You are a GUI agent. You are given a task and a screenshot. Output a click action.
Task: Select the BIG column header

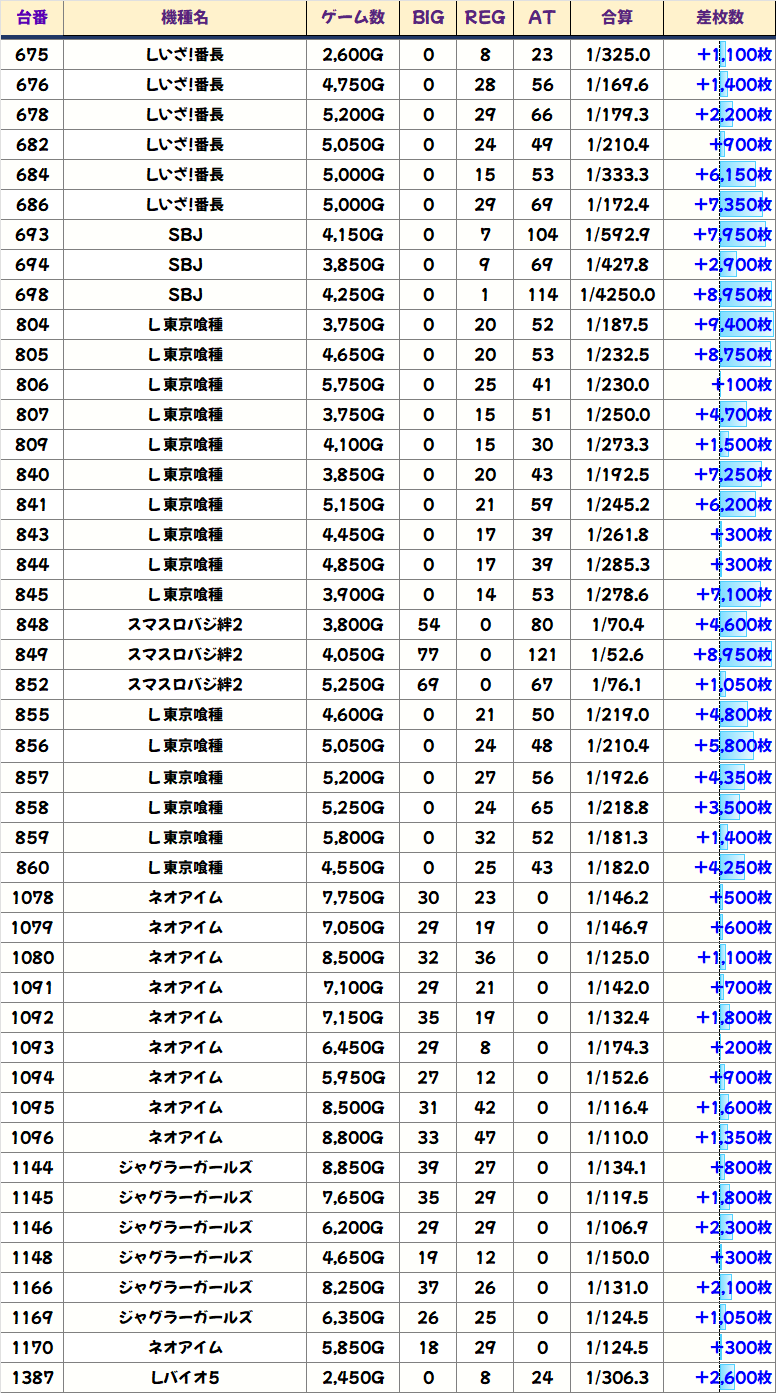click(428, 18)
